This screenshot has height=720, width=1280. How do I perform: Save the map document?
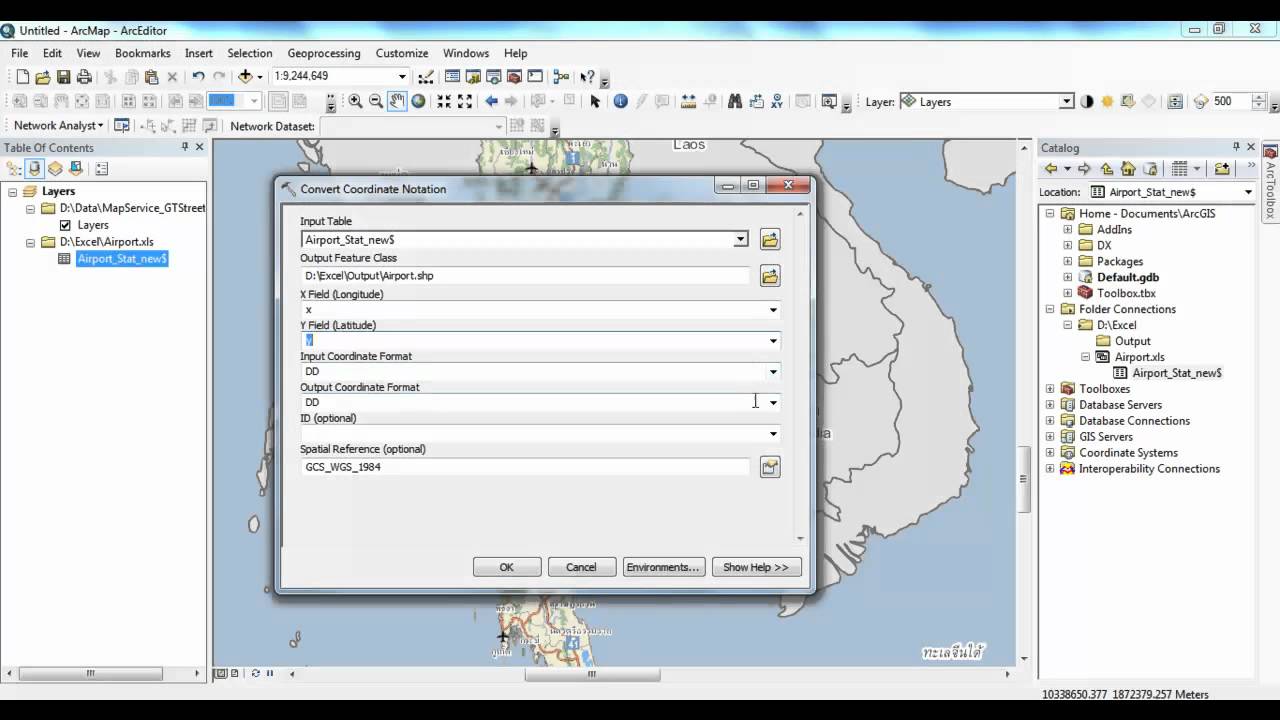[63, 76]
